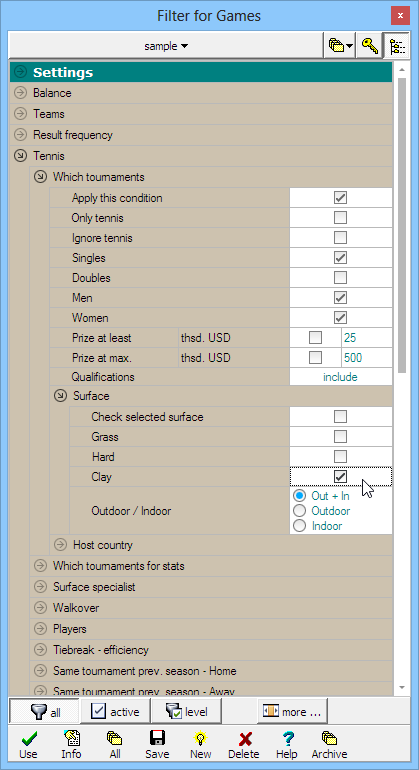Image resolution: width=419 pixels, height=770 pixels.
Task: Switch to the level filter tab
Action: [x=187, y=712]
